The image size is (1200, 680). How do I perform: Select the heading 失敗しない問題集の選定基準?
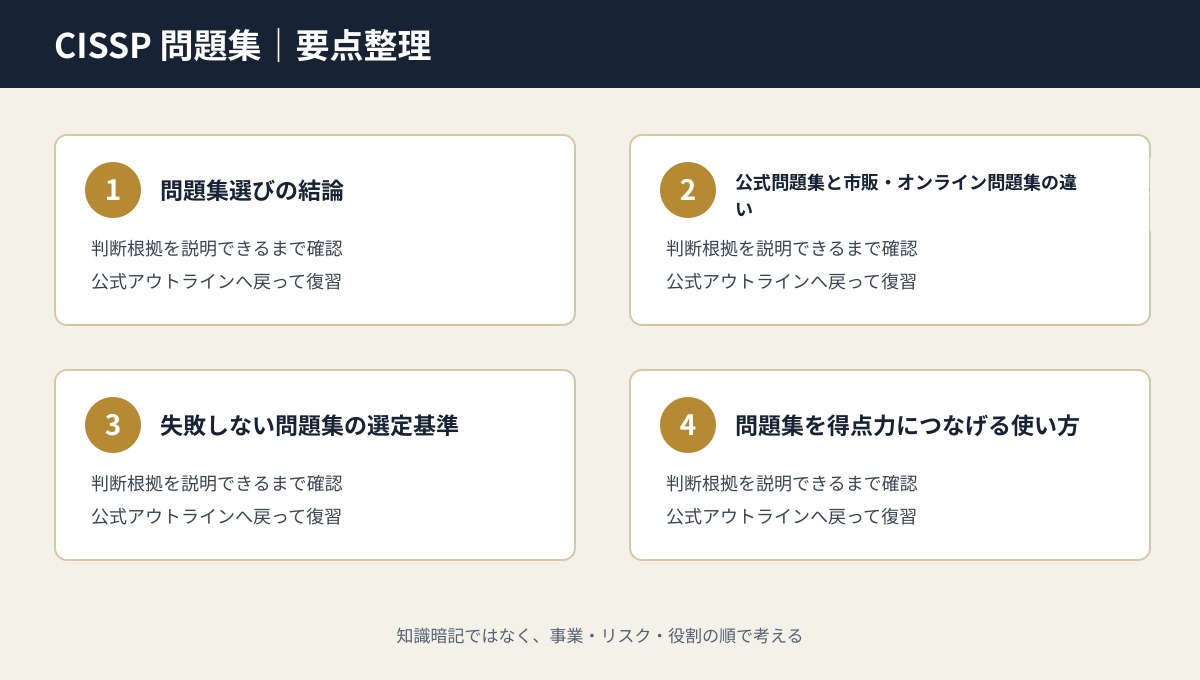click(x=309, y=425)
